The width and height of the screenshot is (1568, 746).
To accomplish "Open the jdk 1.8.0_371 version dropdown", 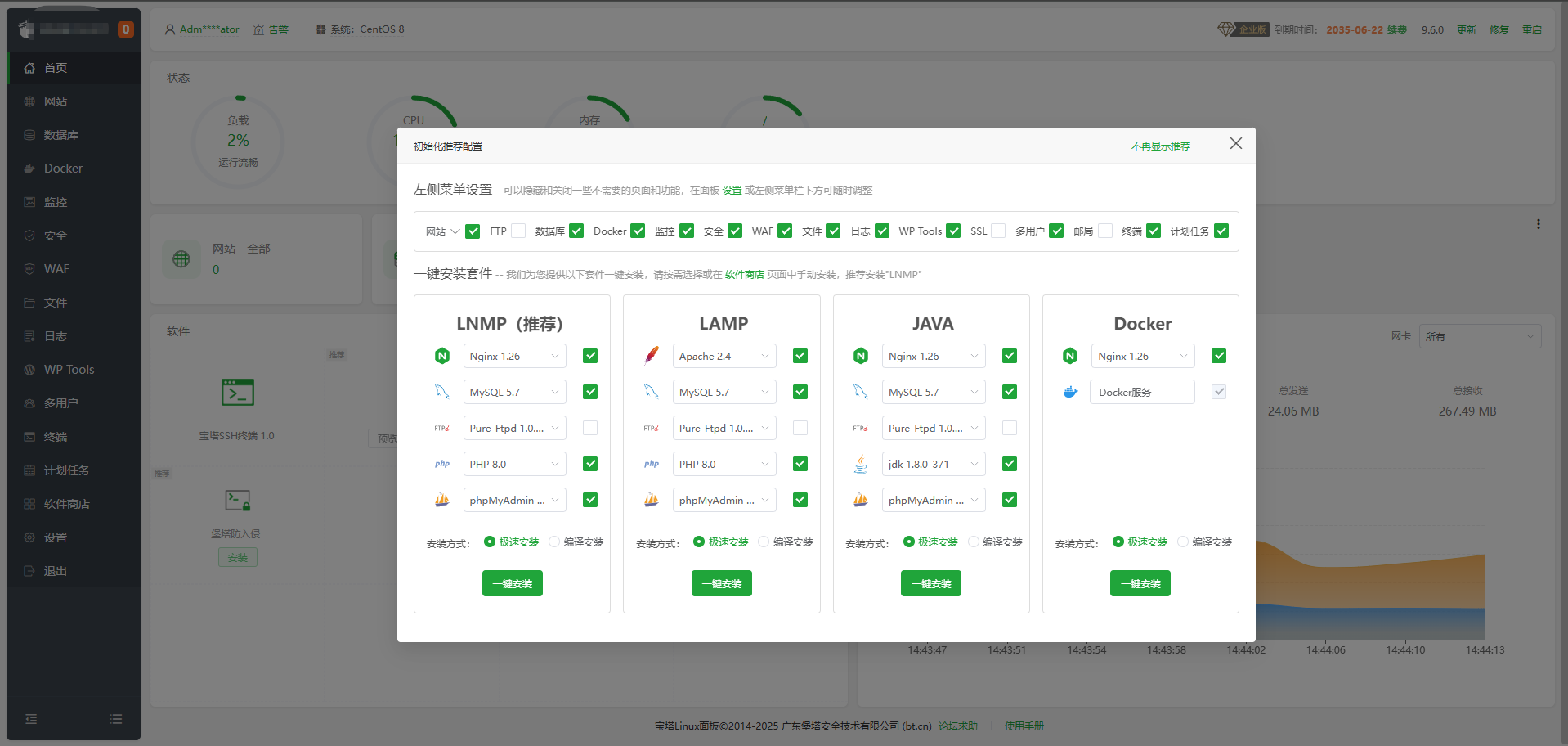I will pos(933,464).
